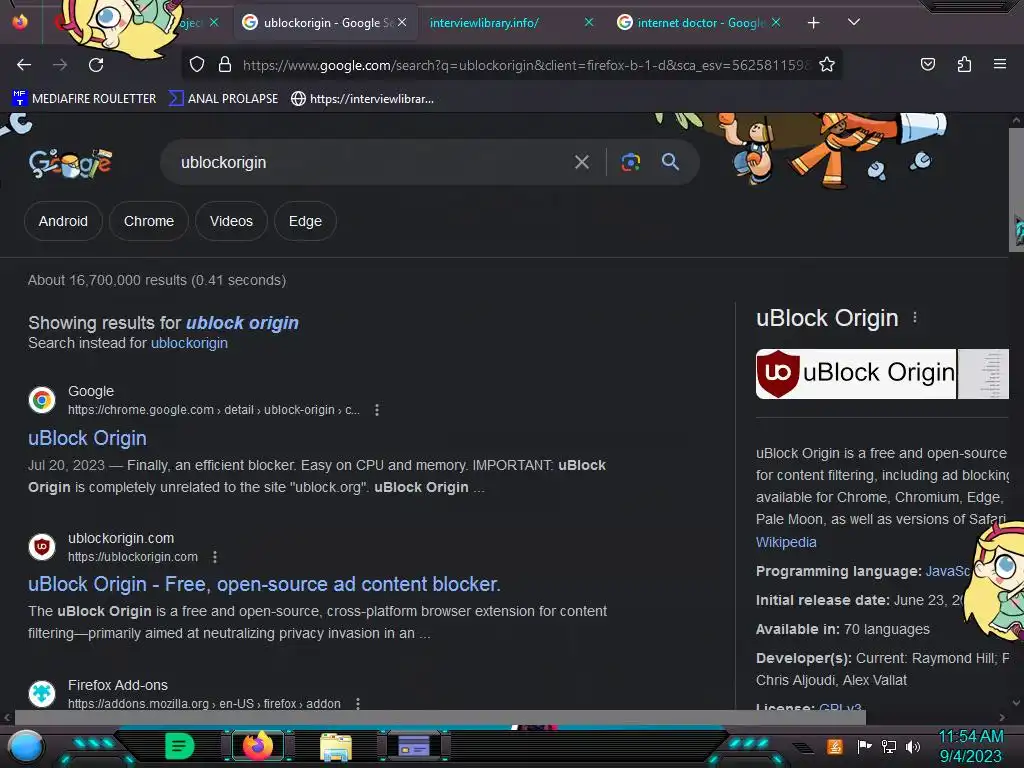Open the Google doodle logo
The width and height of the screenshot is (1024, 768).
click(x=70, y=163)
